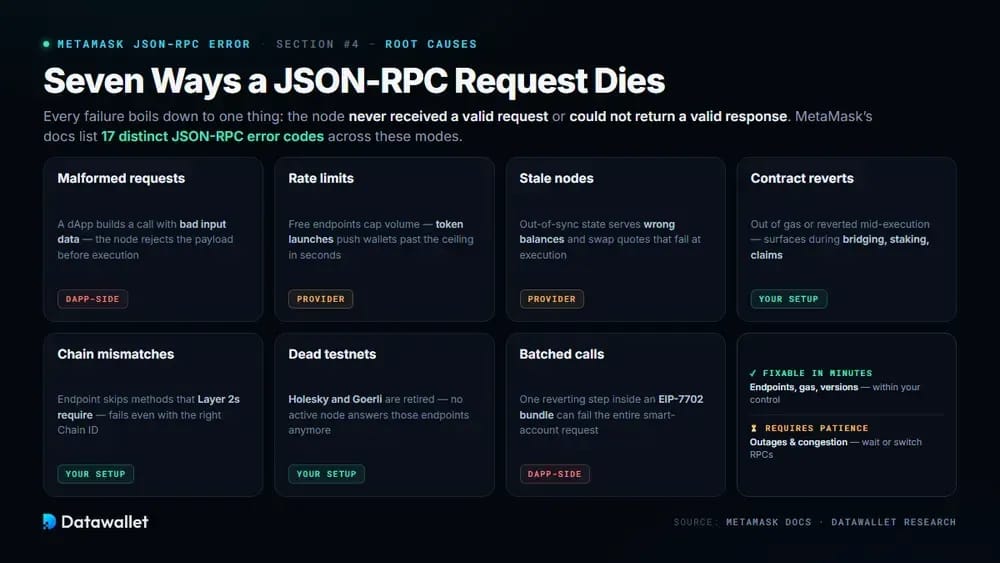Click the 'Contract reverts' card title
Screen dimensions: 1000x563
[x=802, y=179]
